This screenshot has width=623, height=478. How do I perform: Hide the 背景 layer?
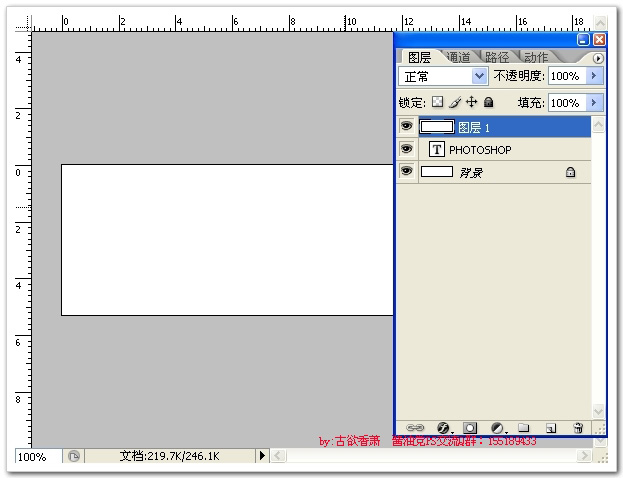click(406, 171)
